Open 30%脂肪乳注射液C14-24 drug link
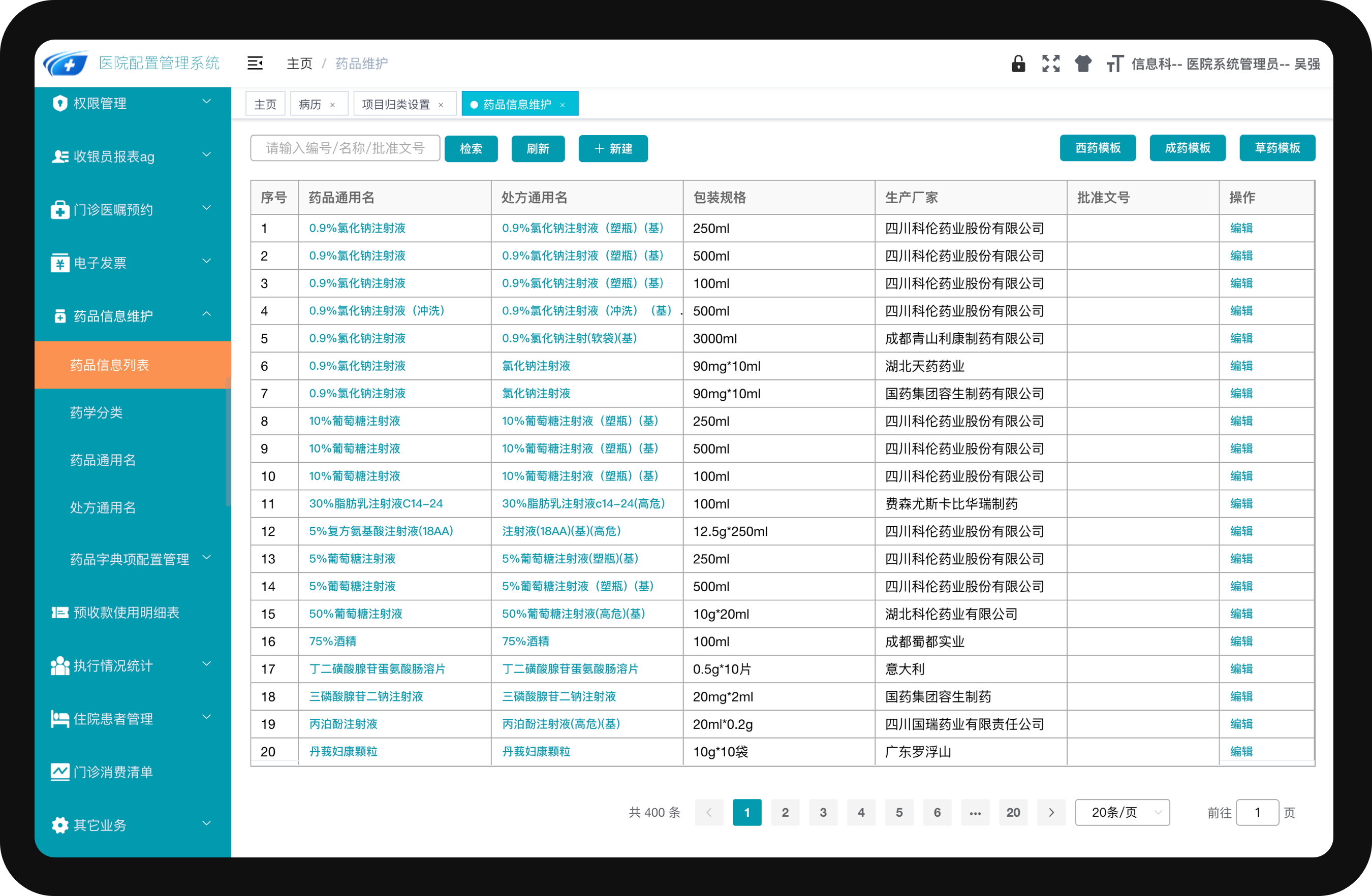 pyautogui.click(x=376, y=503)
